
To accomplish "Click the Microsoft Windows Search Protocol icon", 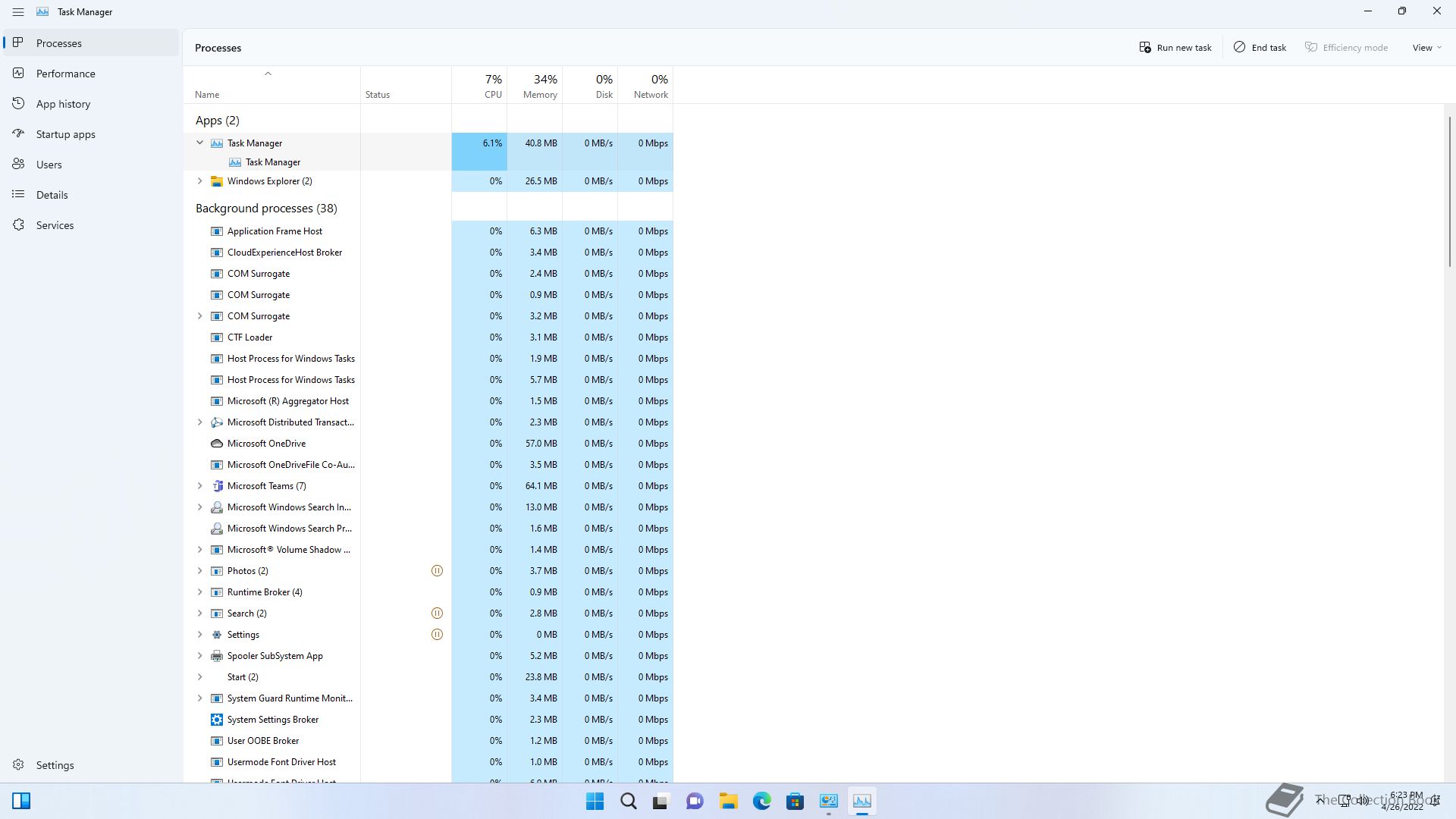I will [217, 529].
